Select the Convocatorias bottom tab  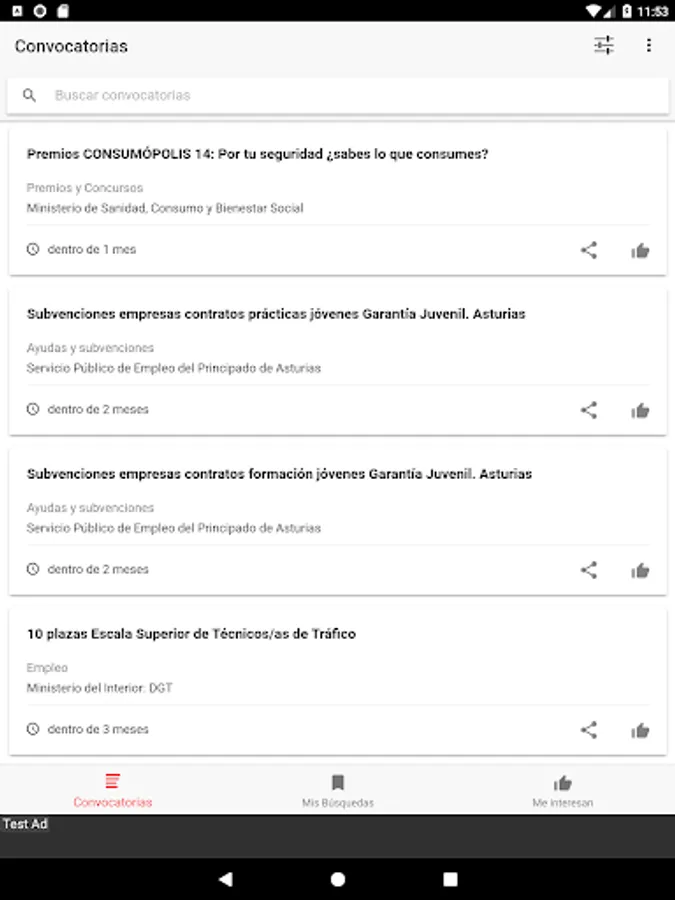(112, 790)
